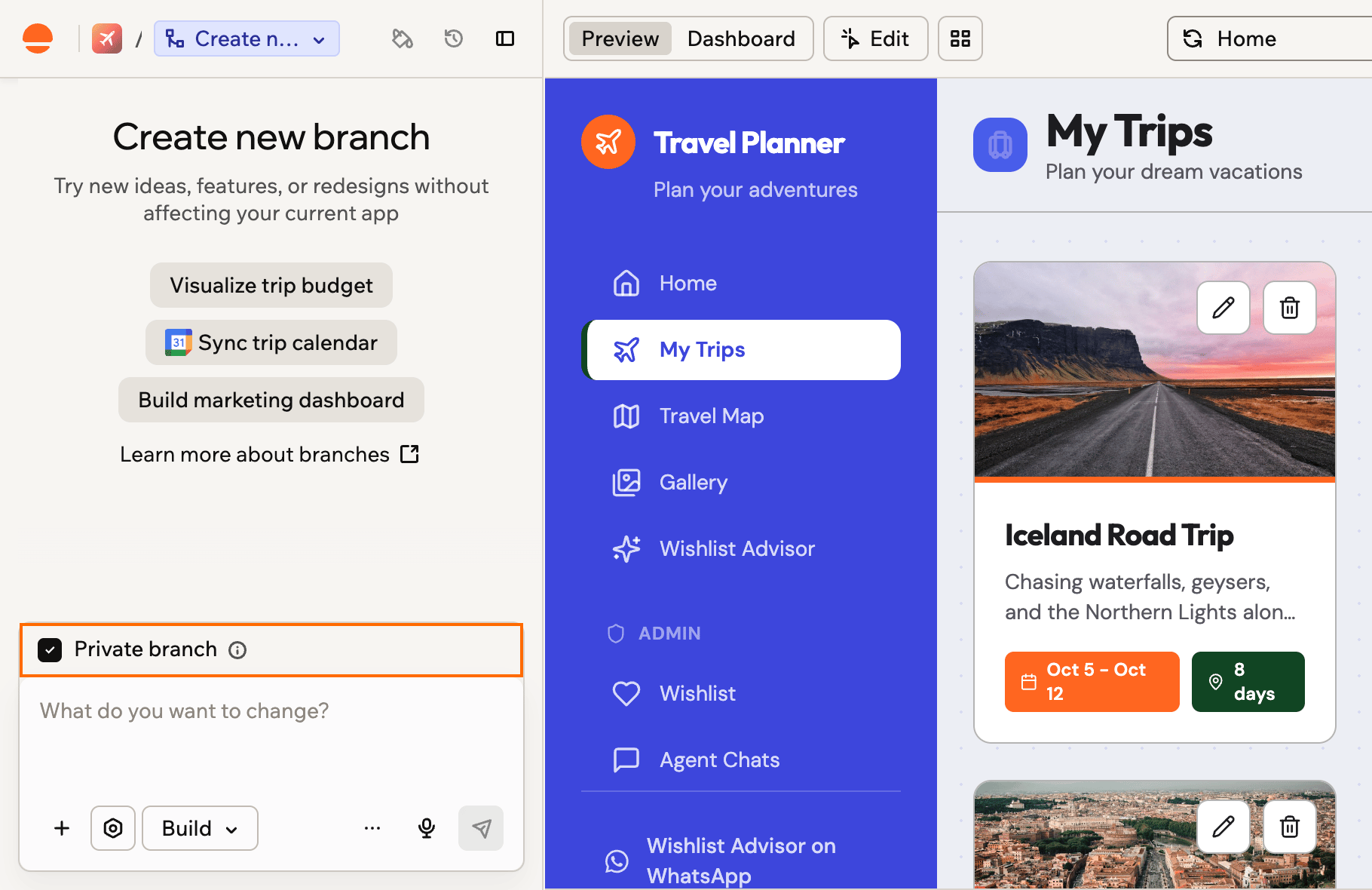
Task: Open Wishlist Advisor in the sidebar
Action: click(x=741, y=549)
